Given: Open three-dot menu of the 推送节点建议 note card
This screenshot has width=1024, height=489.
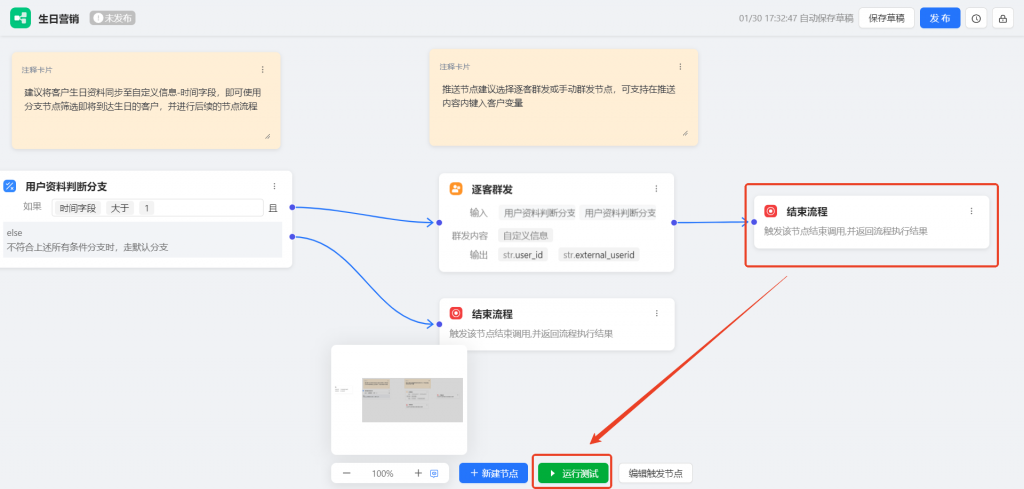Looking at the screenshot, I should (x=680, y=67).
